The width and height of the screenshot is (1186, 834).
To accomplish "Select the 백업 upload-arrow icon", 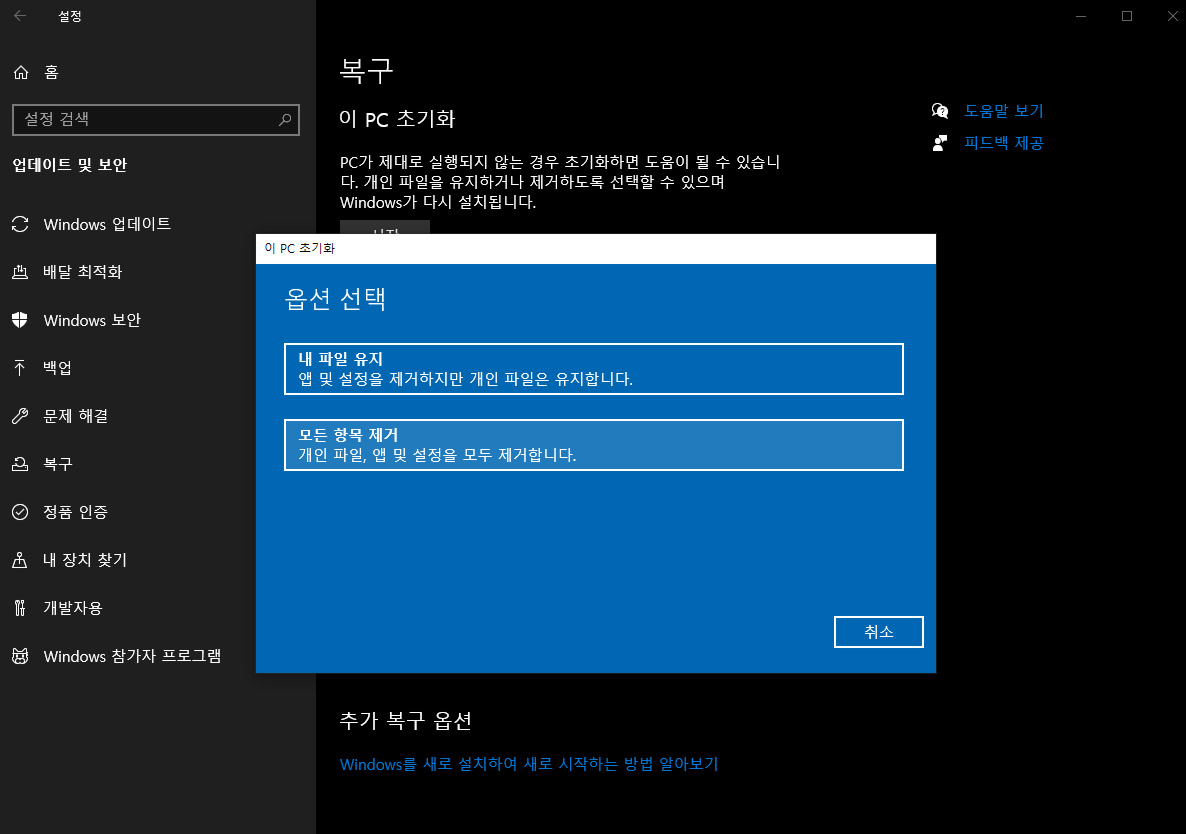I will 19,368.
